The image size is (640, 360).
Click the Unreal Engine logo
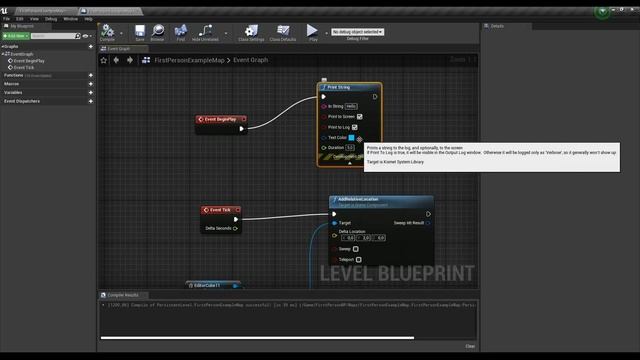4,11
